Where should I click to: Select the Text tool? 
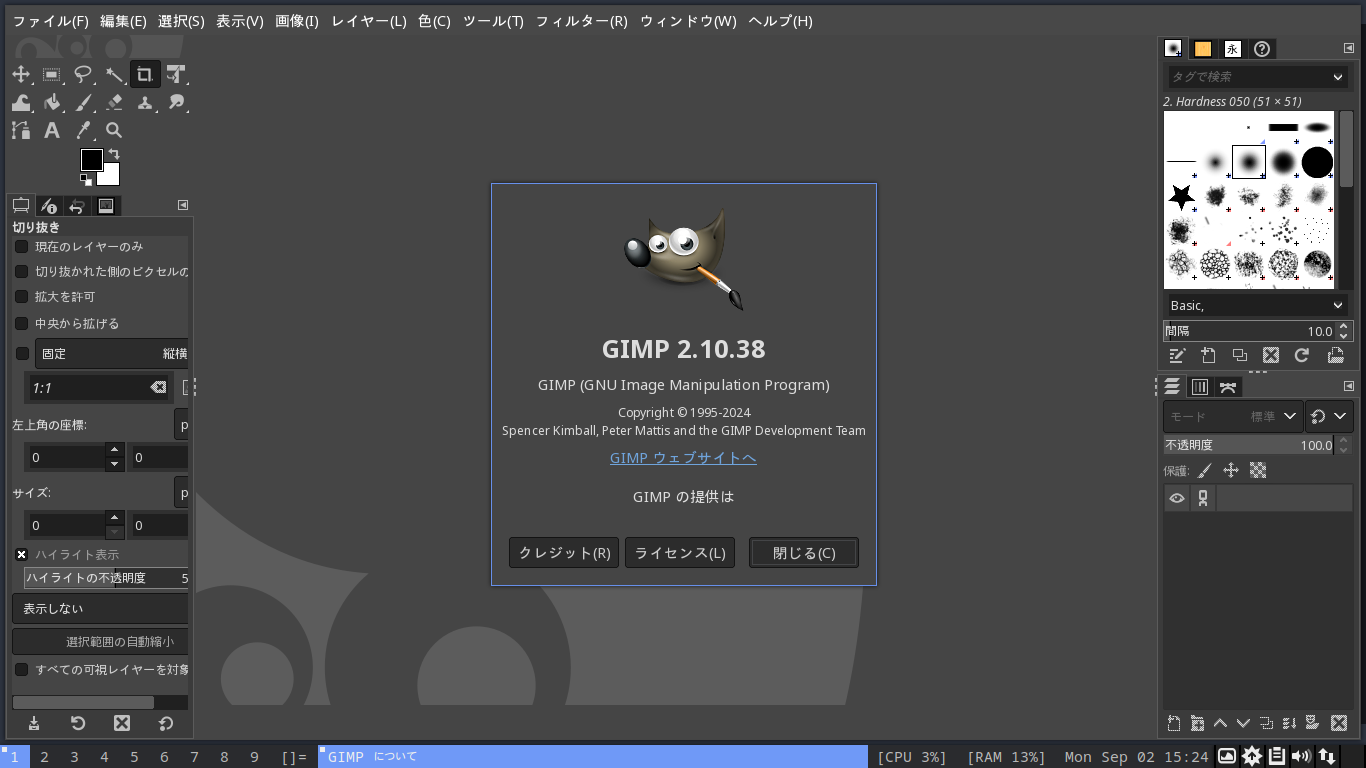coord(52,130)
